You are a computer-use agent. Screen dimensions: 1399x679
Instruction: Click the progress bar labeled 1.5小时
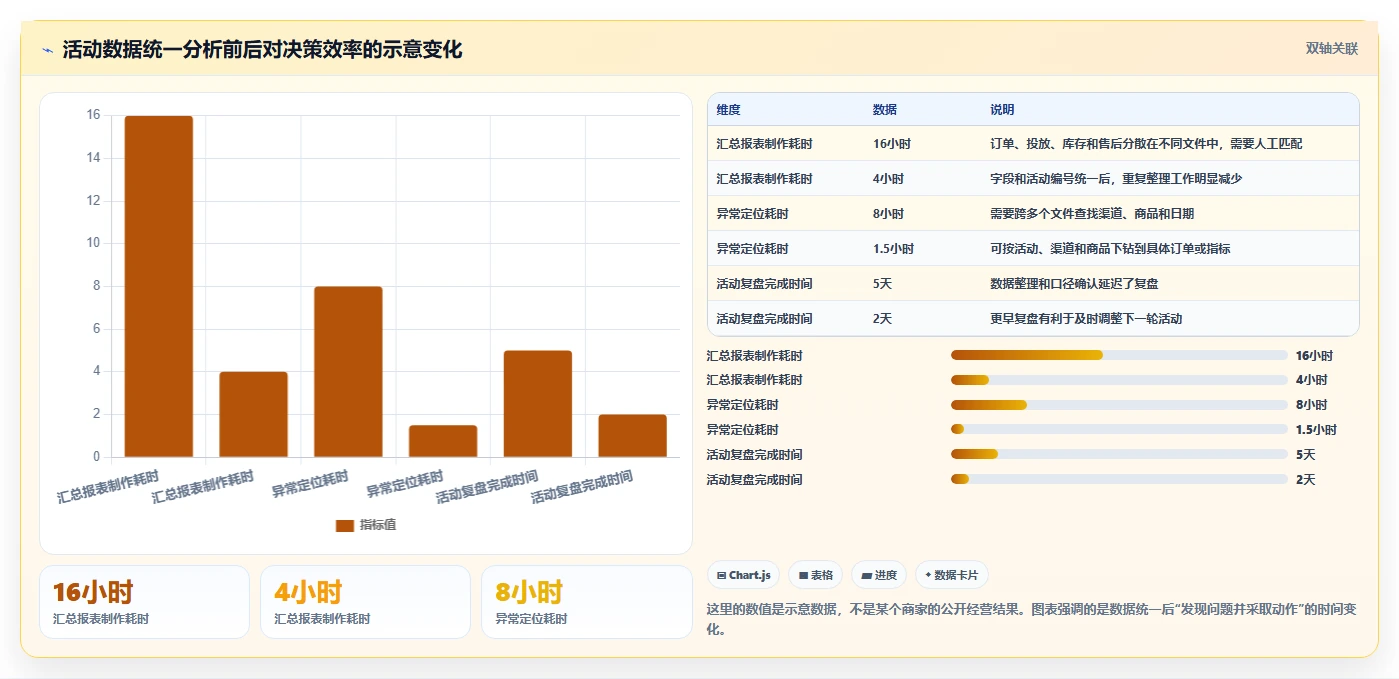point(1119,430)
